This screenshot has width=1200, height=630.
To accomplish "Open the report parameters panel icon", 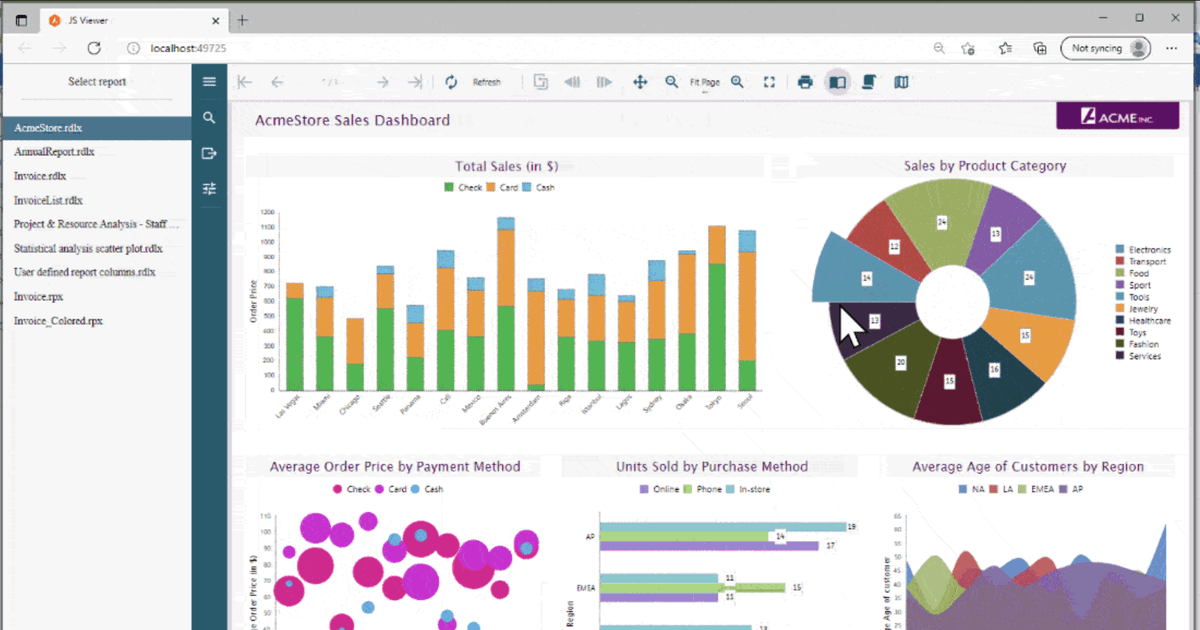I will click(x=209, y=188).
